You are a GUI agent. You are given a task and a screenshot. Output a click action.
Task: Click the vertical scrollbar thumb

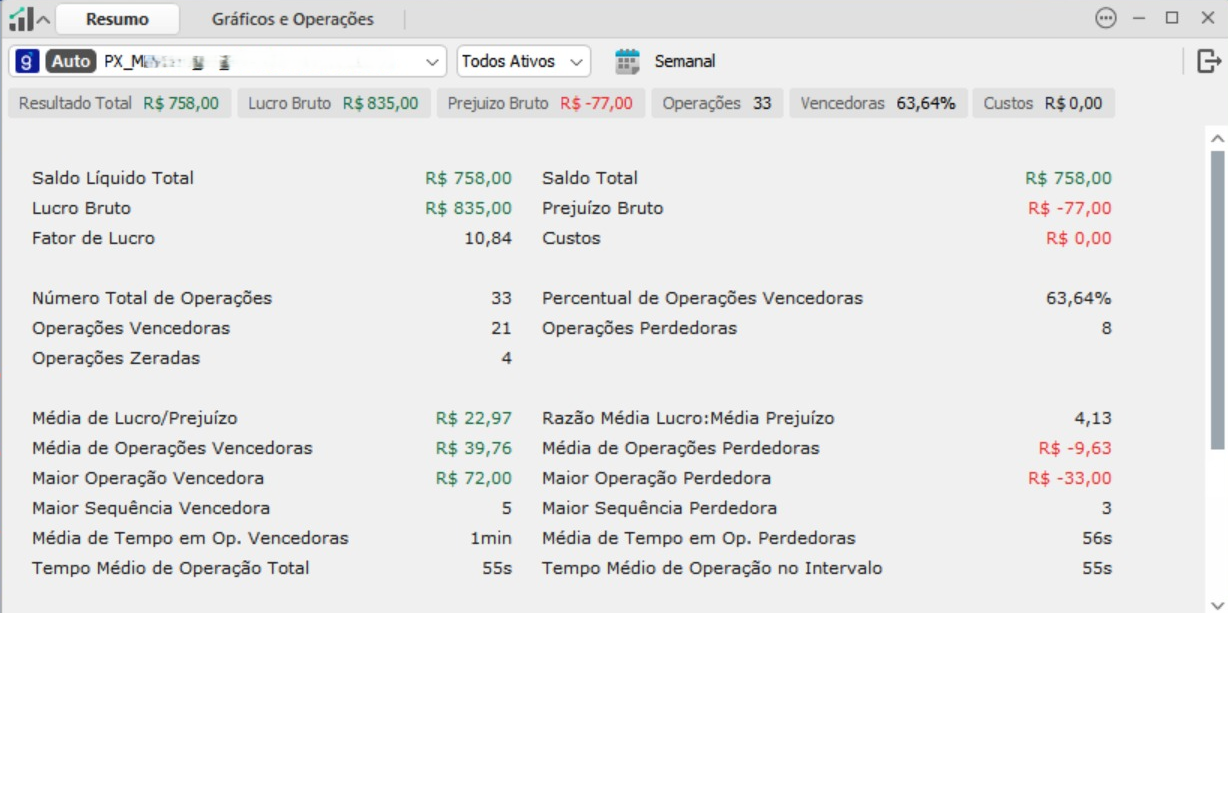(x=1217, y=300)
